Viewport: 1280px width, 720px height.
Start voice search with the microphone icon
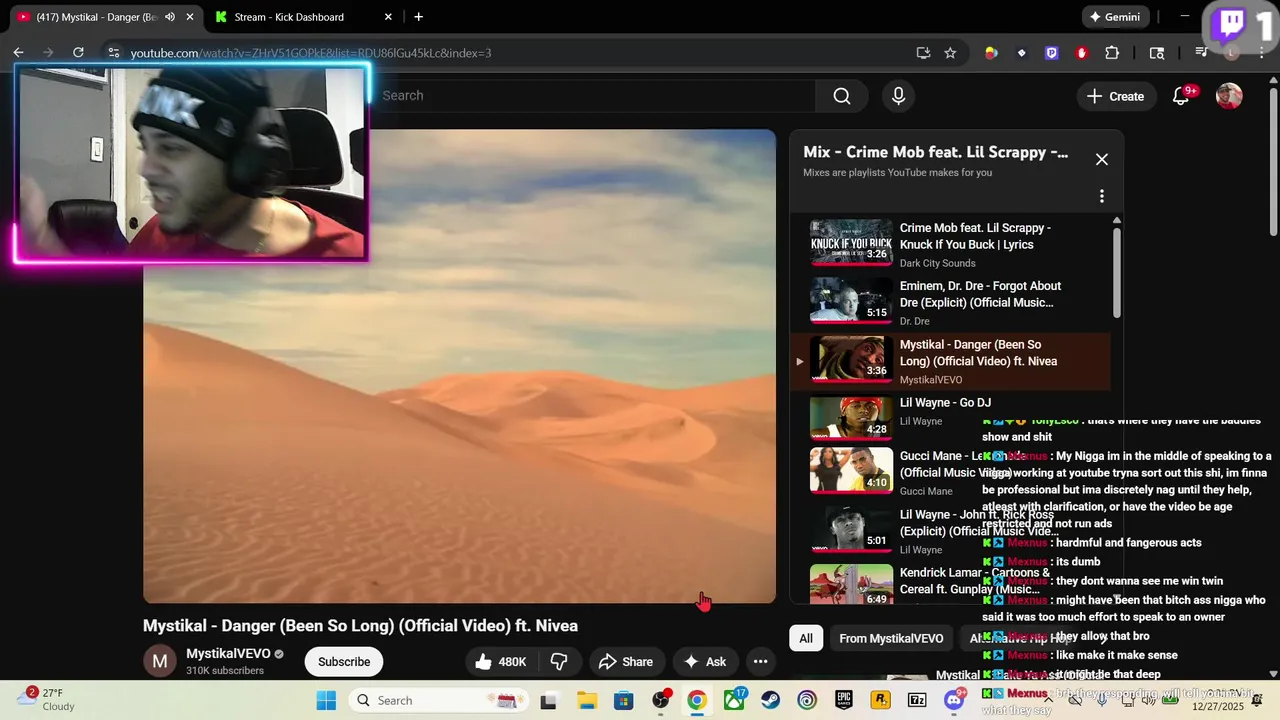coord(898,96)
